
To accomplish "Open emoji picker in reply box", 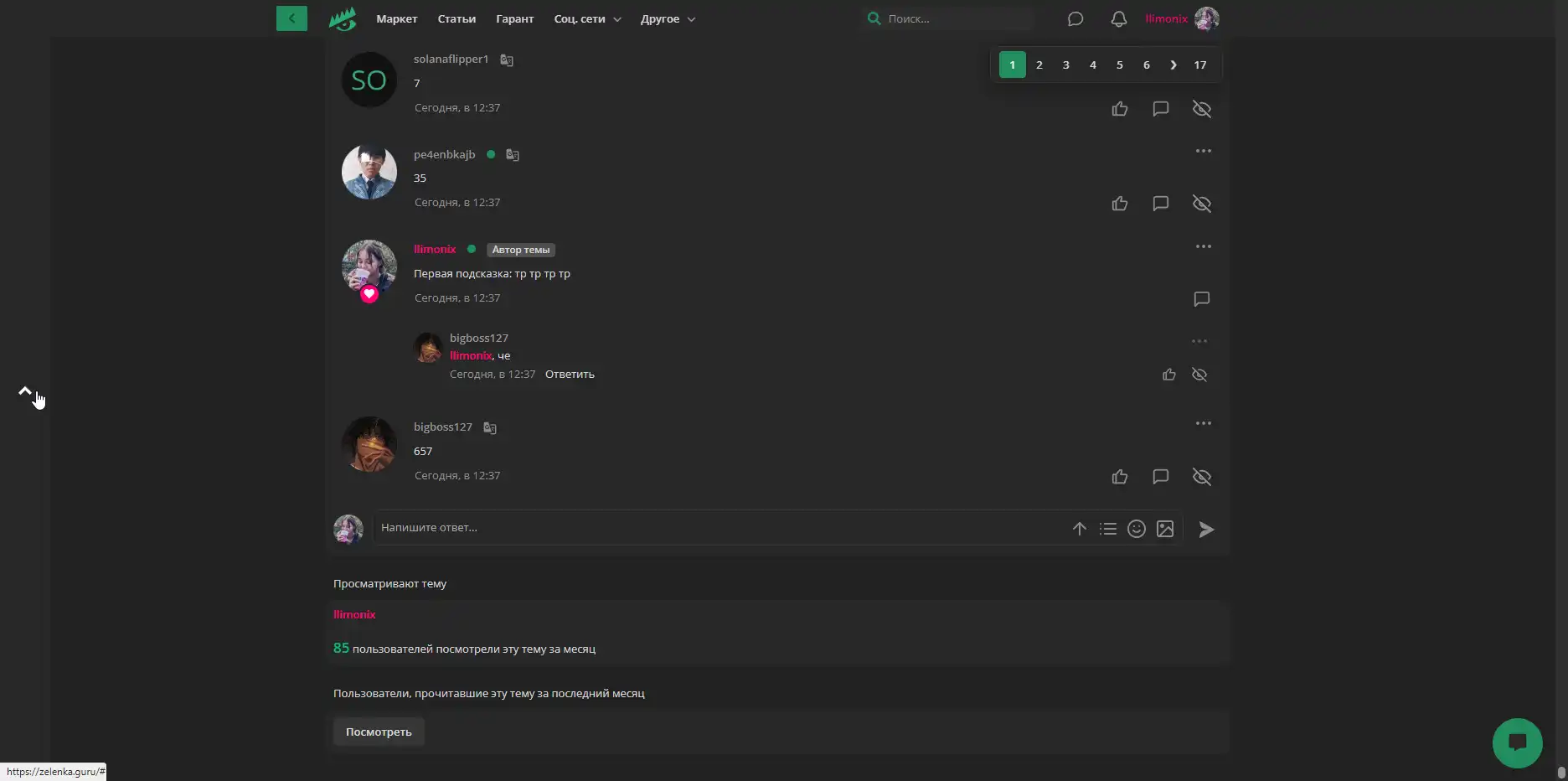I will click(1136, 529).
